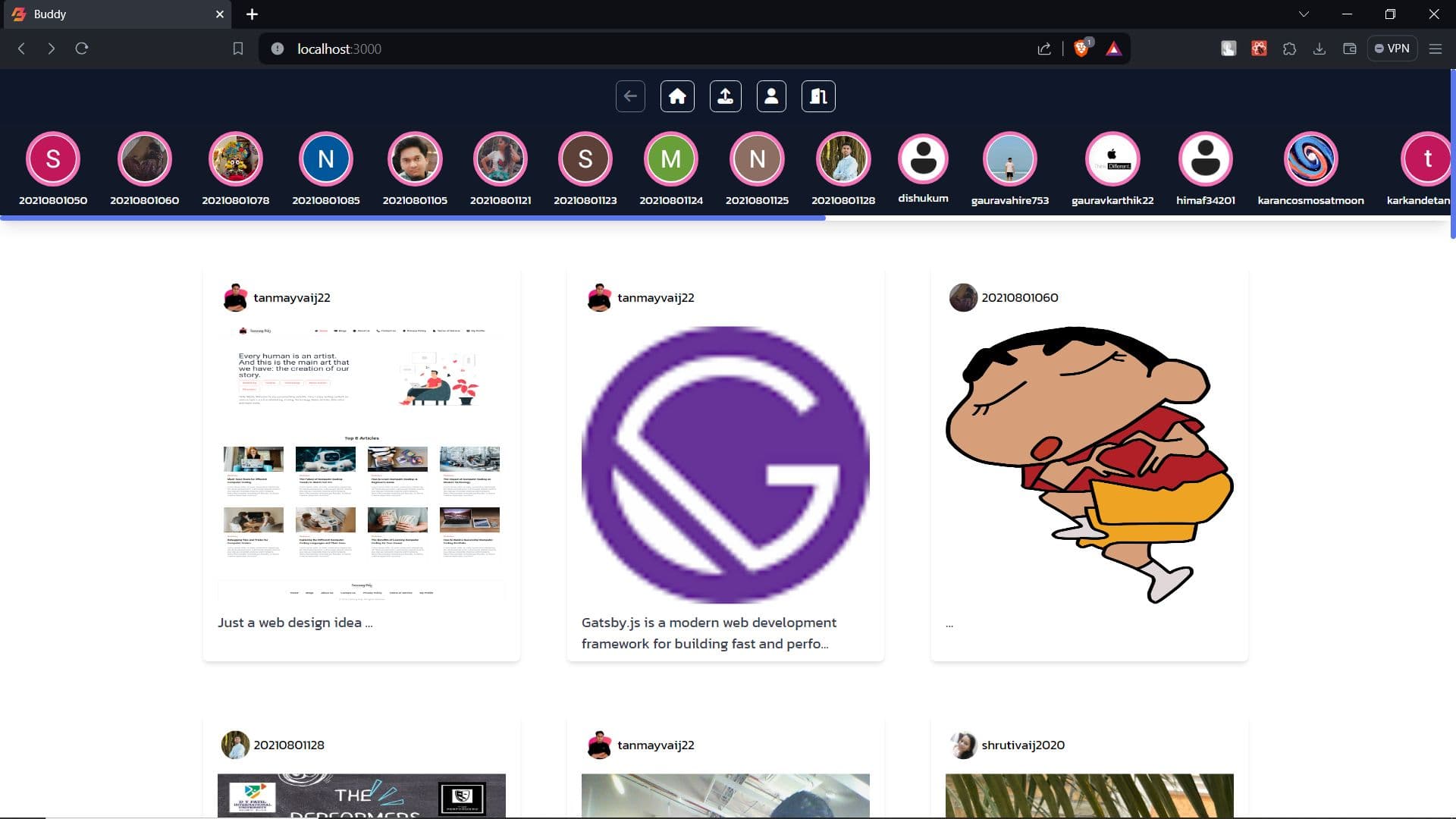Click the site info icon in address bar
Screen dimensions: 1456x819
click(278, 49)
